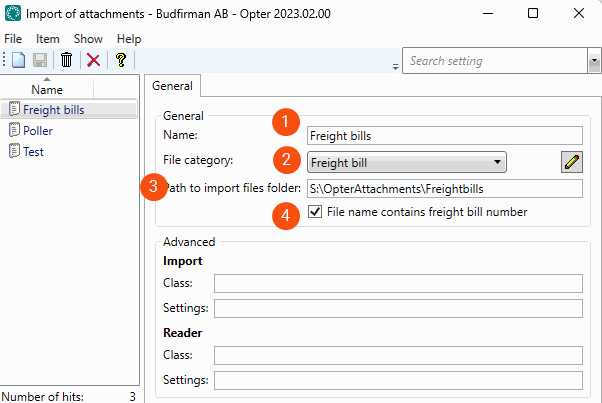Click the Opter app icon in title bar
Image resolution: width=602 pixels, height=403 pixels.
[x=14, y=14]
